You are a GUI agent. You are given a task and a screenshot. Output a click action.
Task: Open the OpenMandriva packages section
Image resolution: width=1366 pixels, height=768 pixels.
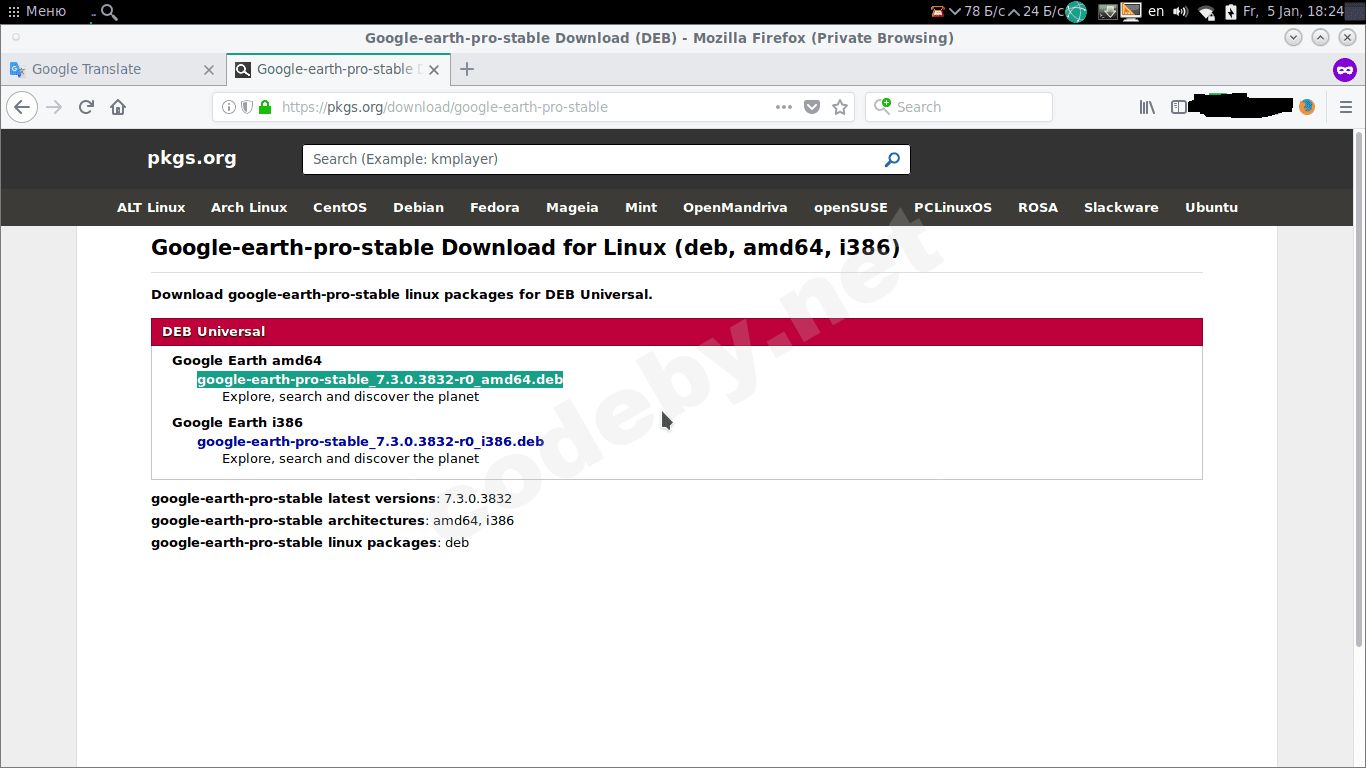735,208
